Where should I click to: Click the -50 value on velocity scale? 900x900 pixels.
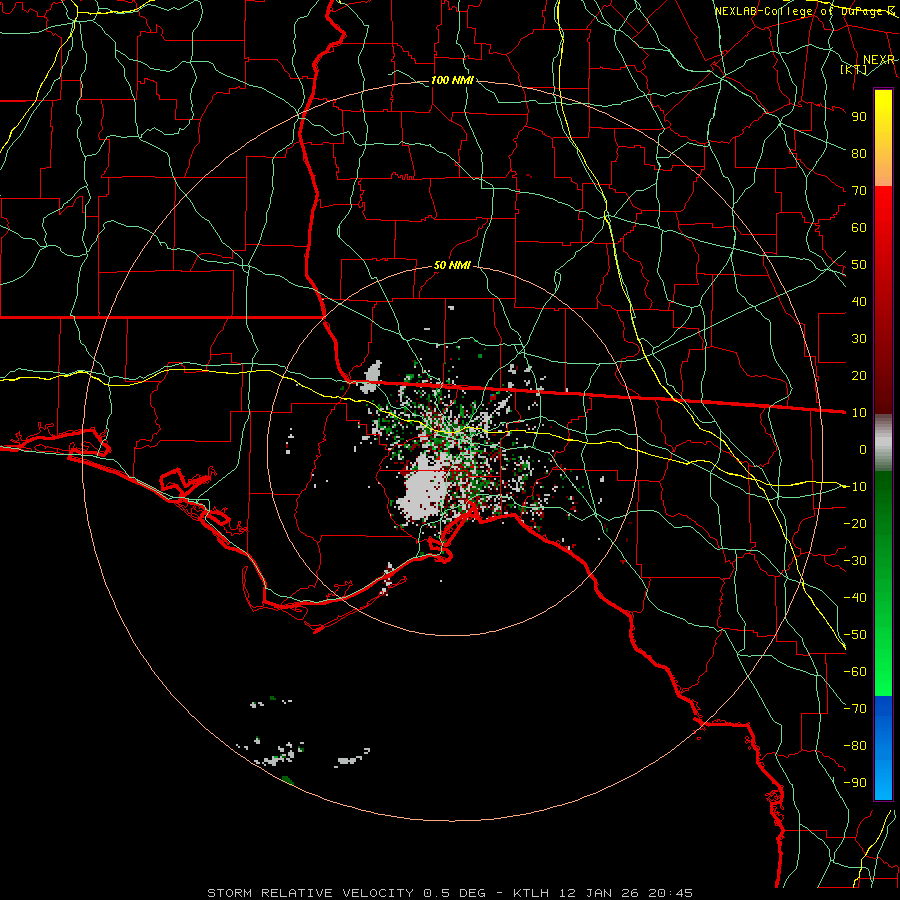(x=855, y=635)
